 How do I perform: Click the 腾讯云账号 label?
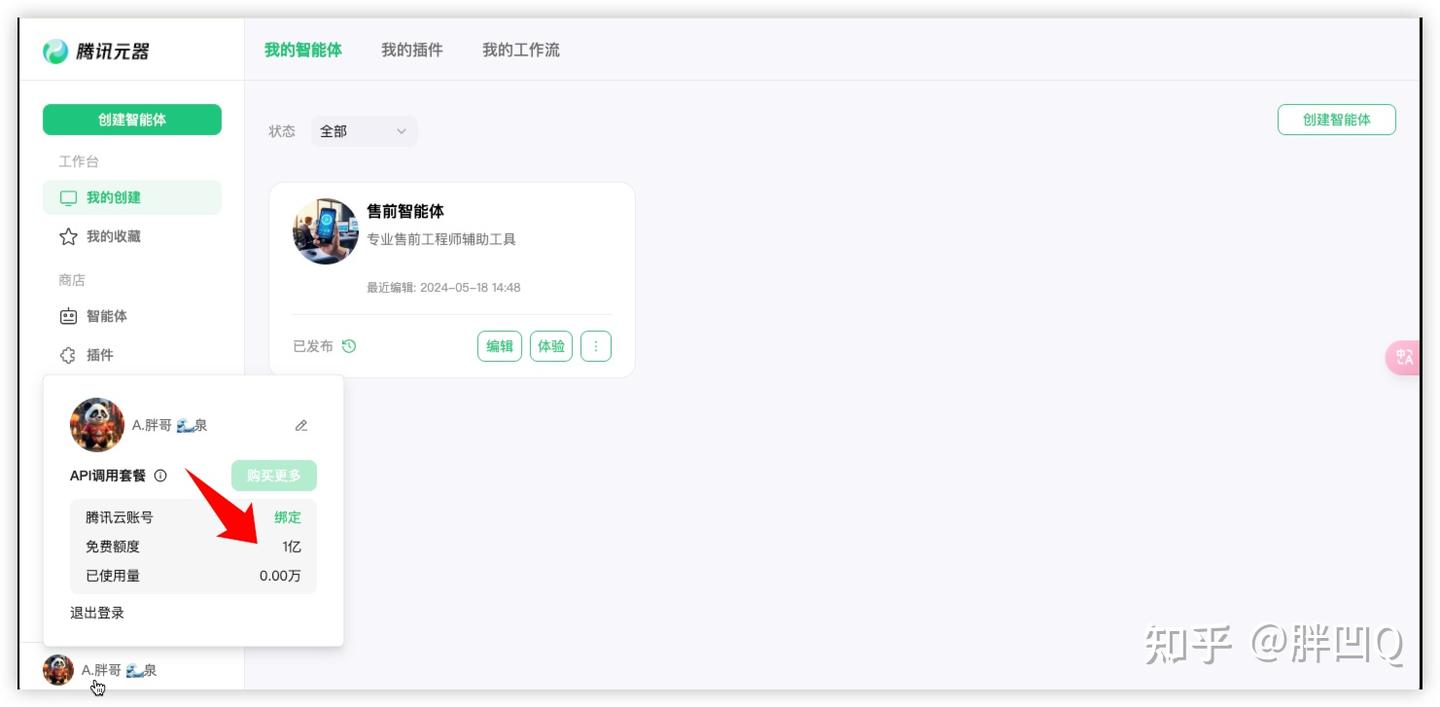click(x=119, y=518)
